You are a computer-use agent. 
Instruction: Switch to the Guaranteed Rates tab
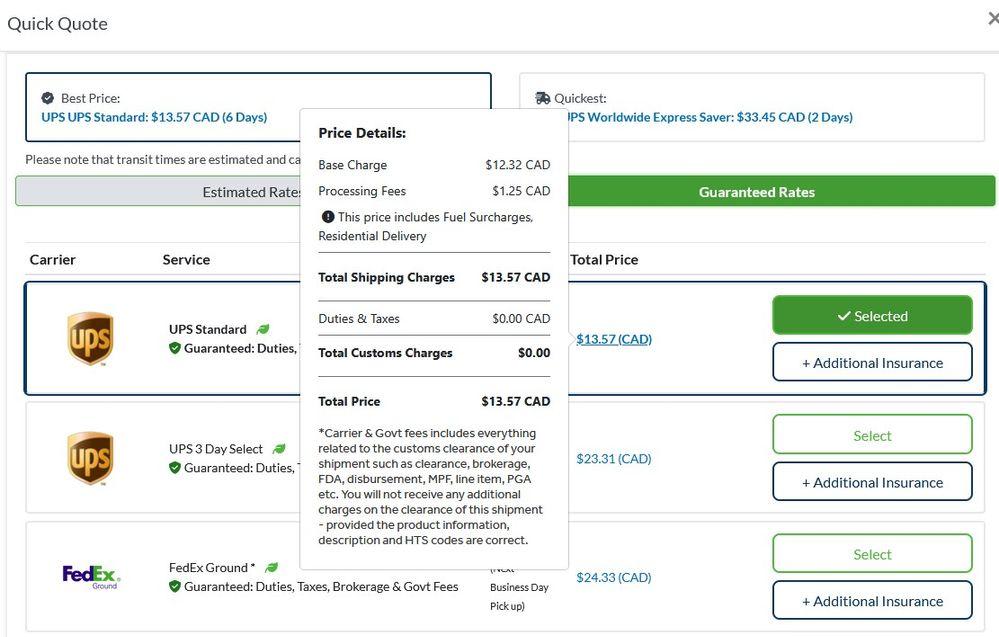781,192
